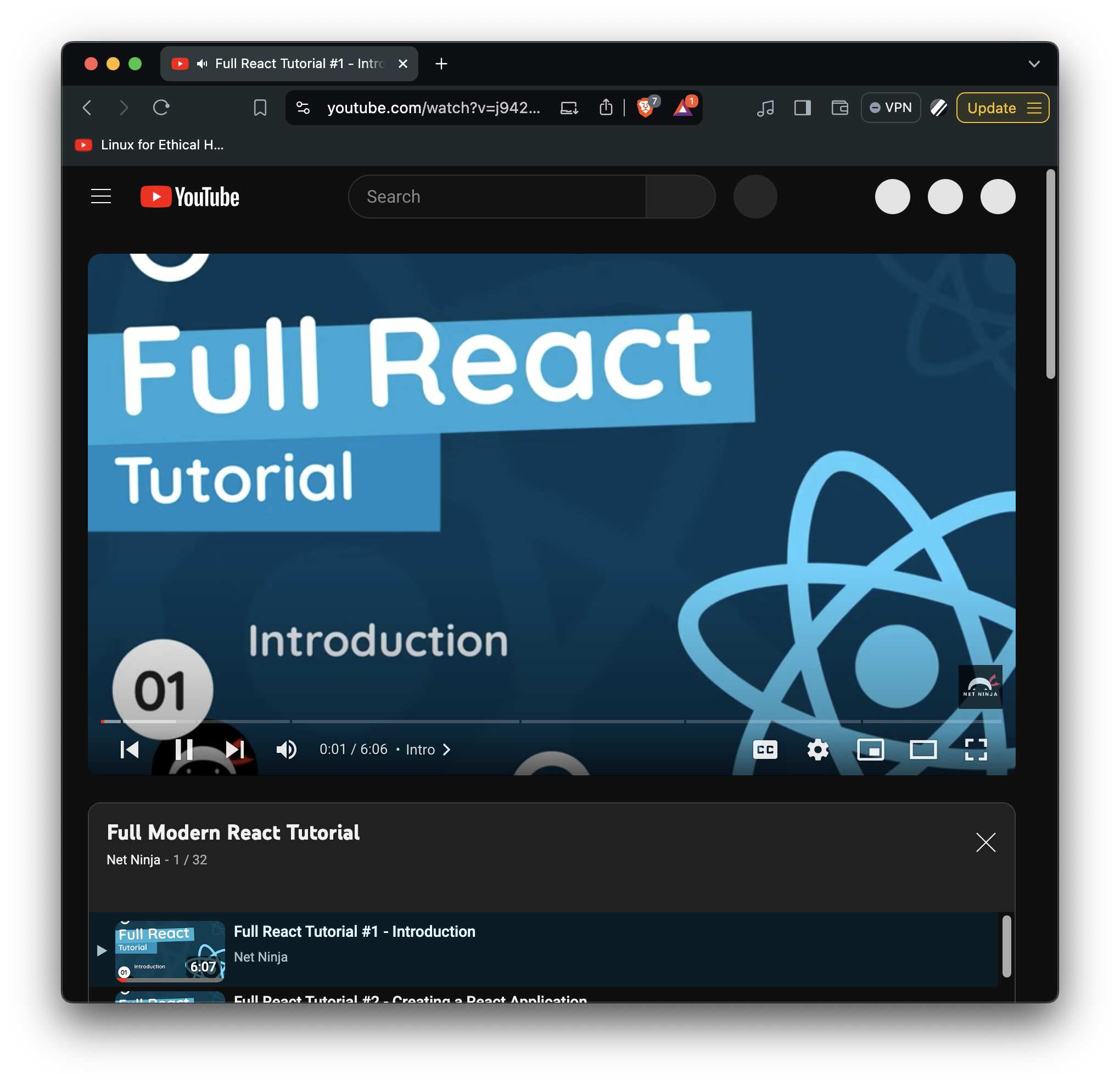1120x1084 pixels.
Task: Pause the playing video
Action: [x=183, y=750]
